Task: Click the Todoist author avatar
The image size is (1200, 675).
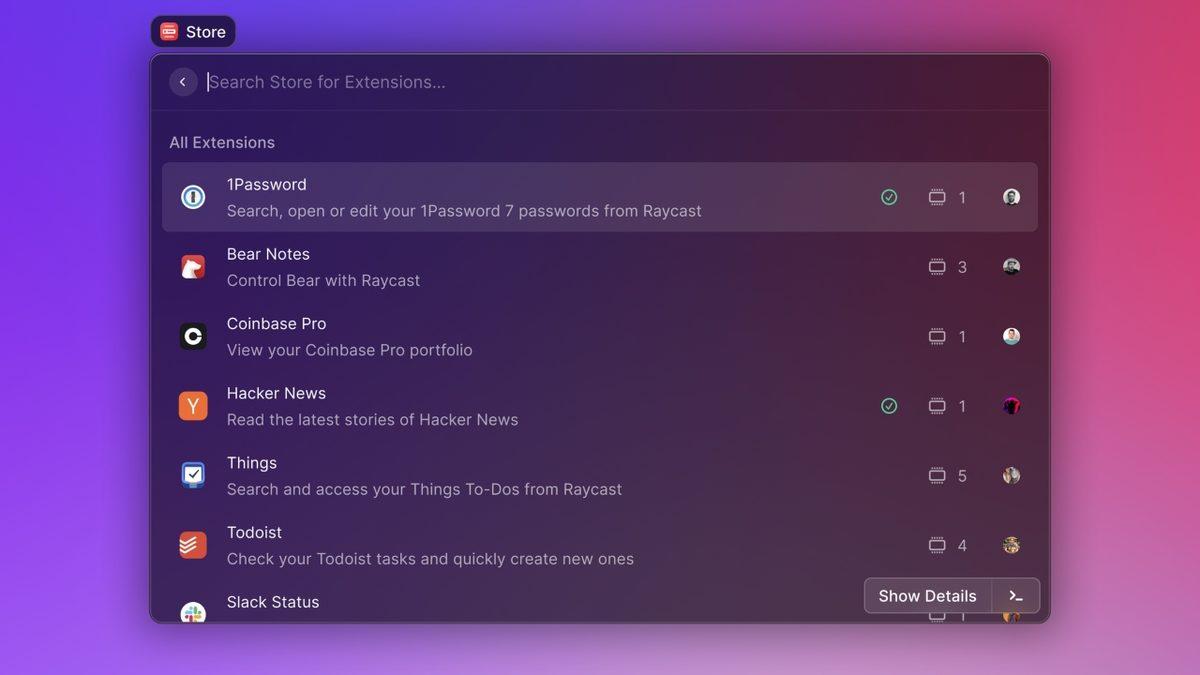Action: (1011, 545)
